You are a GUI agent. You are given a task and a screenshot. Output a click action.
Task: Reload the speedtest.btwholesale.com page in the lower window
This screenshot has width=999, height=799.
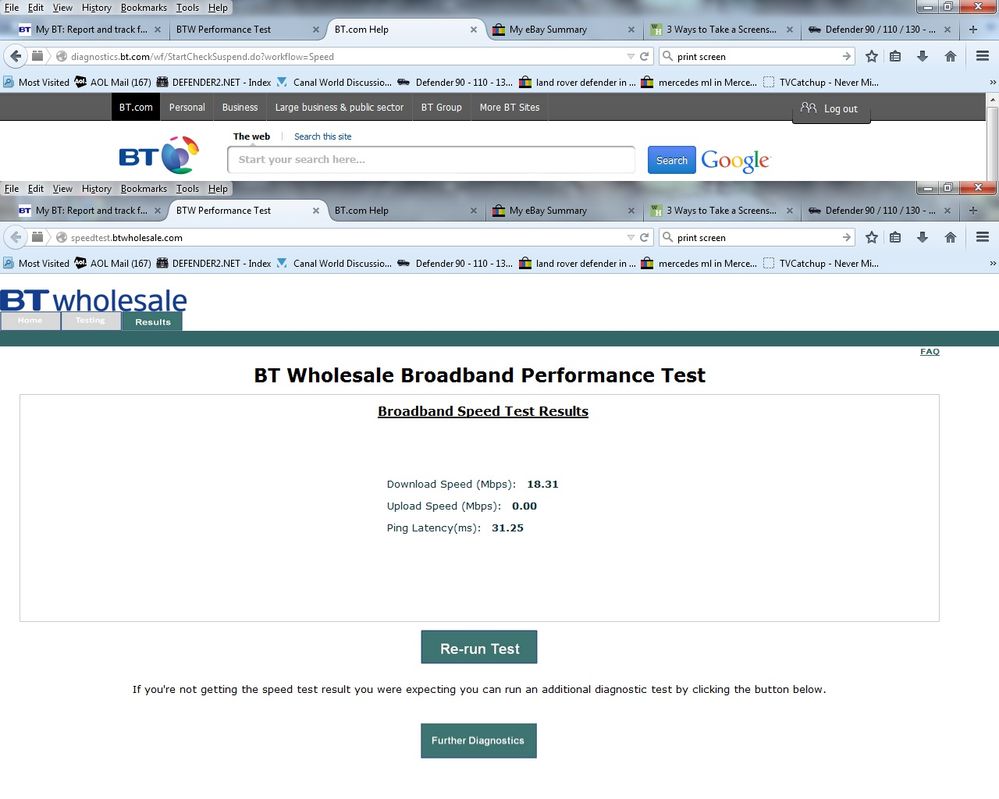tap(644, 237)
